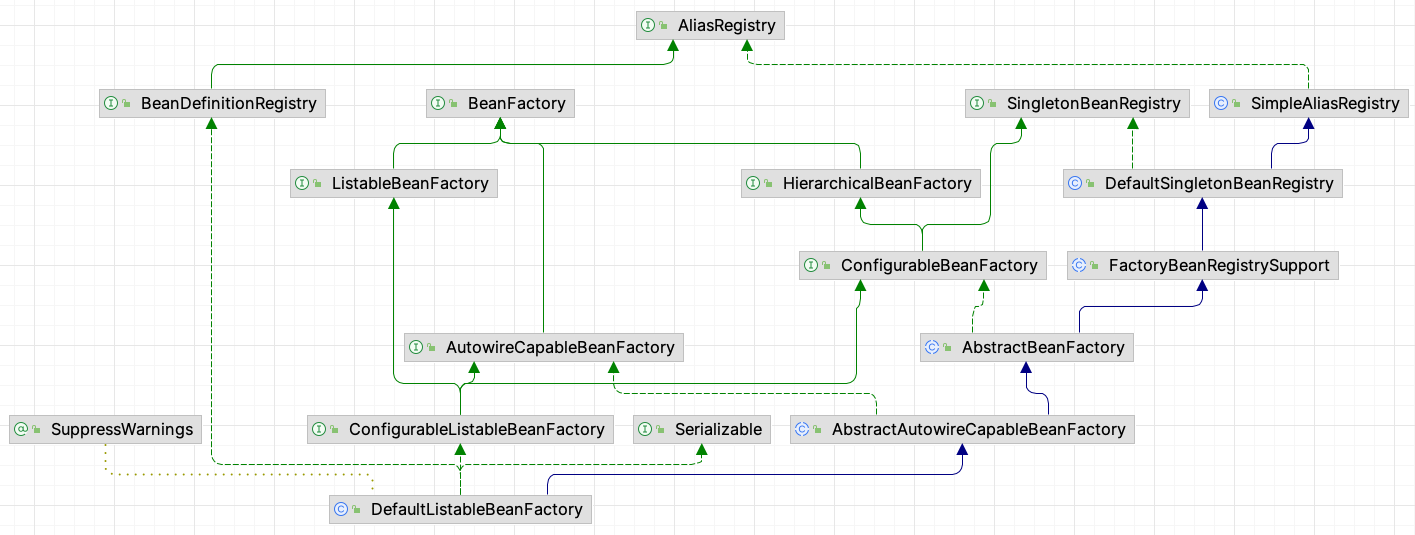Click the interface icon on the BeanFactory node

[438, 103]
